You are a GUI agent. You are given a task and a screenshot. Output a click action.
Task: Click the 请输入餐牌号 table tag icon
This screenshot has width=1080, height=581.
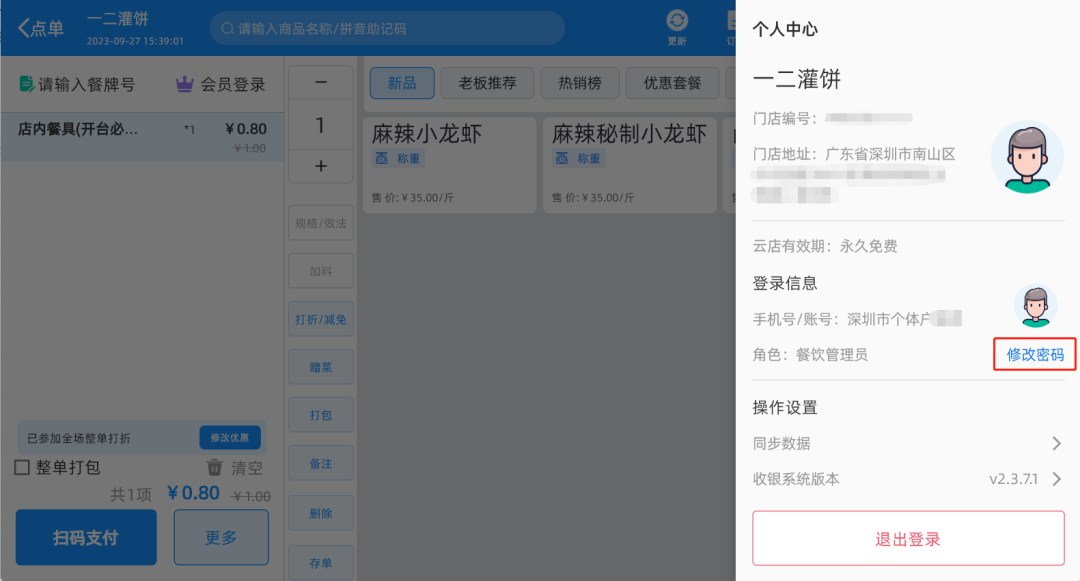pyautogui.click(x=27, y=85)
